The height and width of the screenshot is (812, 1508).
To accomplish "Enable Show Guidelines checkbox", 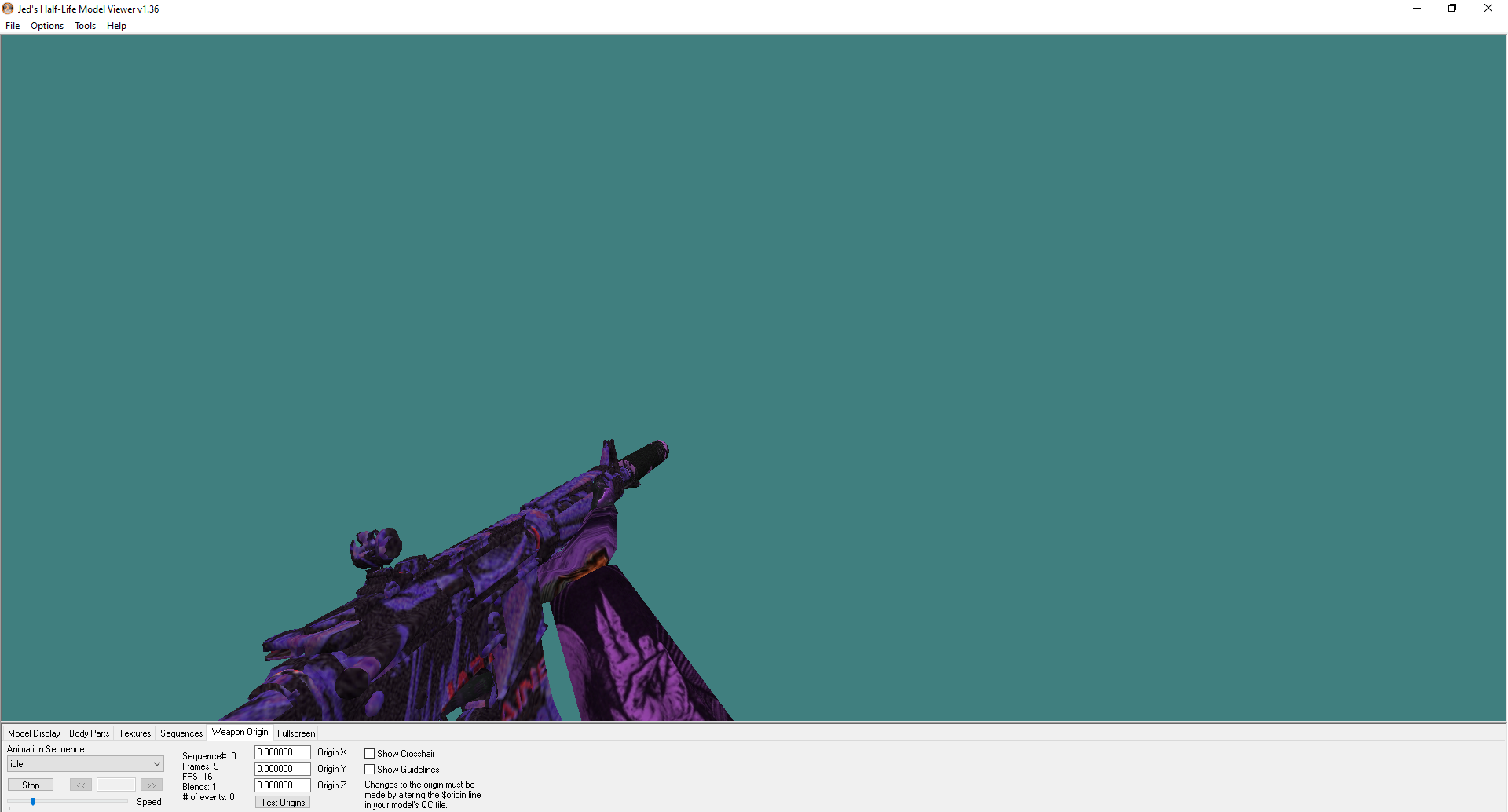I will [369, 770].
